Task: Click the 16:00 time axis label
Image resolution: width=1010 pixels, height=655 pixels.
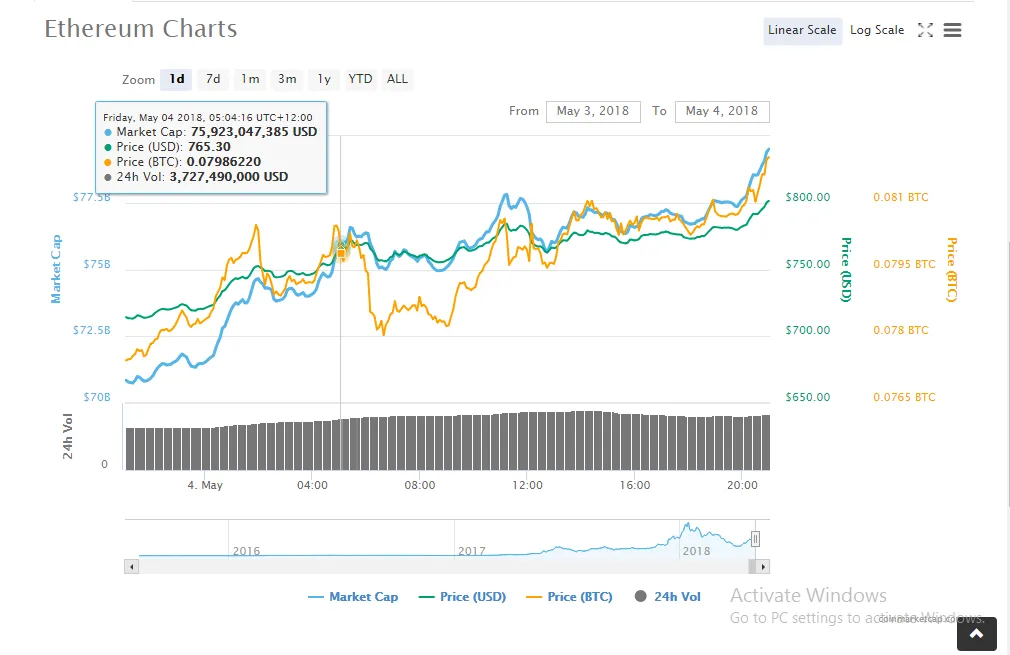Action: 635,485
